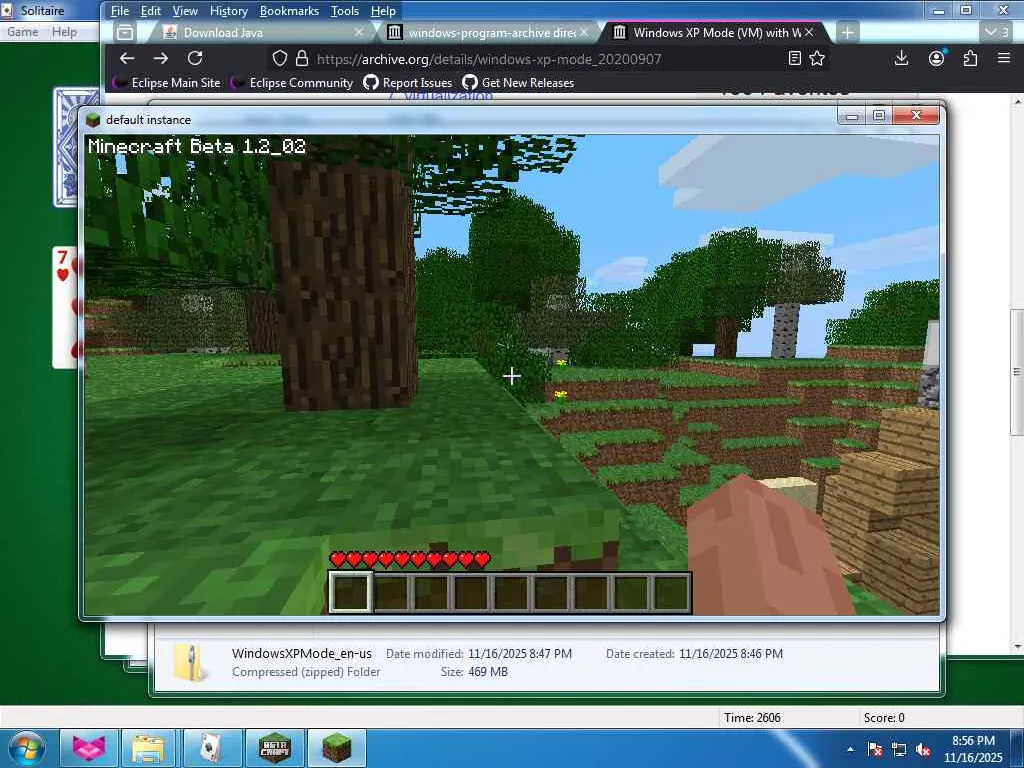1024x768 pixels.
Task: Switch to the Download Java tab
Action: [261, 32]
